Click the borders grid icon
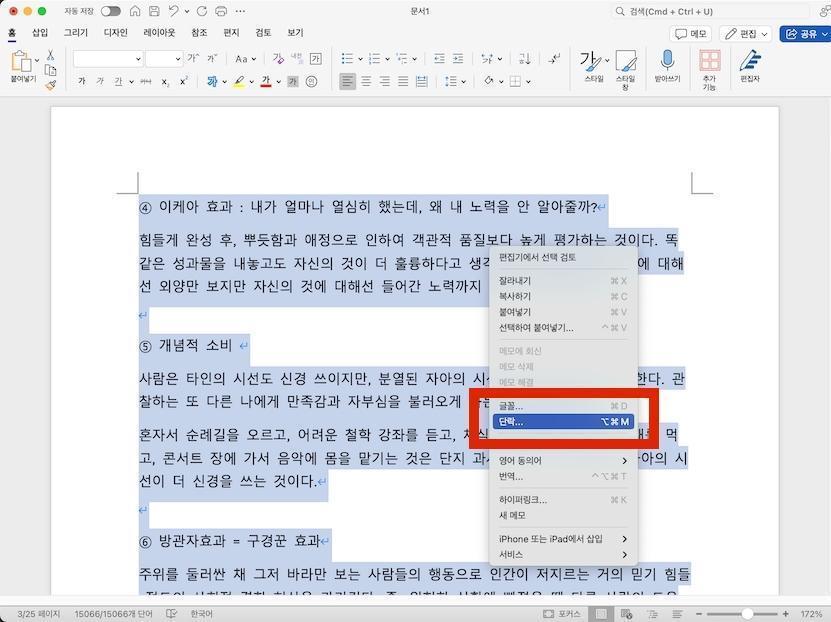 [x=515, y=81]
